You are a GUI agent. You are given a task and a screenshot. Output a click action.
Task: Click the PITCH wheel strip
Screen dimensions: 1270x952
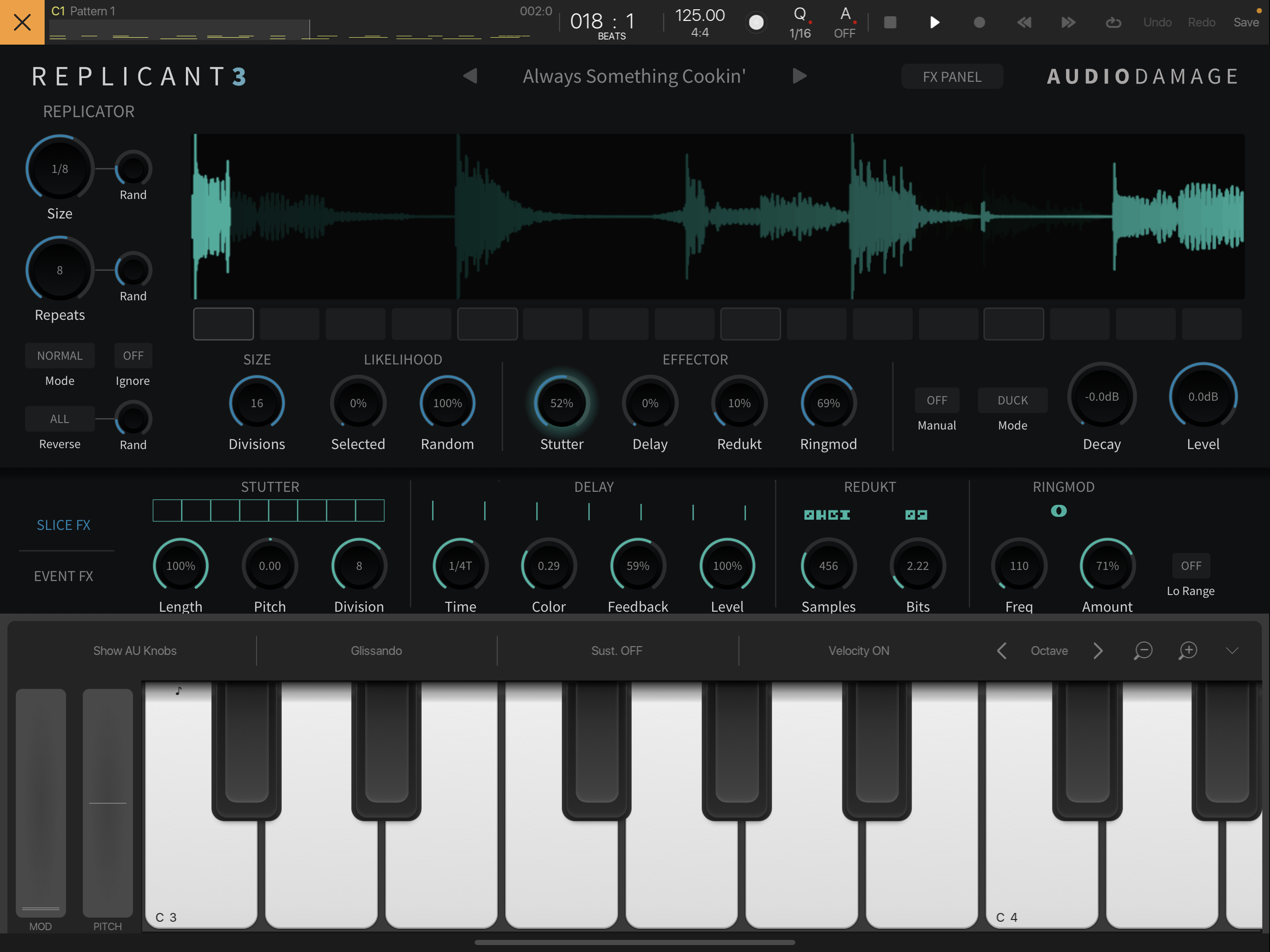(x=107, y=803)
